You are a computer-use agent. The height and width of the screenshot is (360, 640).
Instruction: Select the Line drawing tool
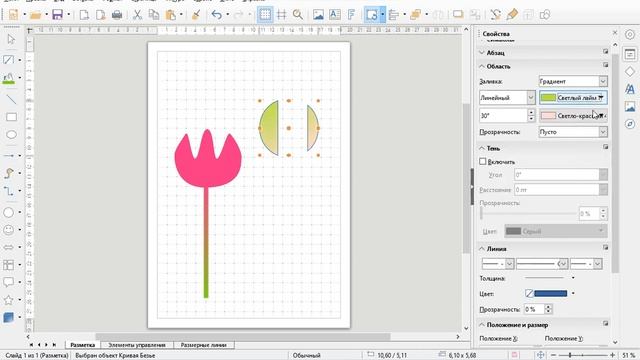click(11, 99)
